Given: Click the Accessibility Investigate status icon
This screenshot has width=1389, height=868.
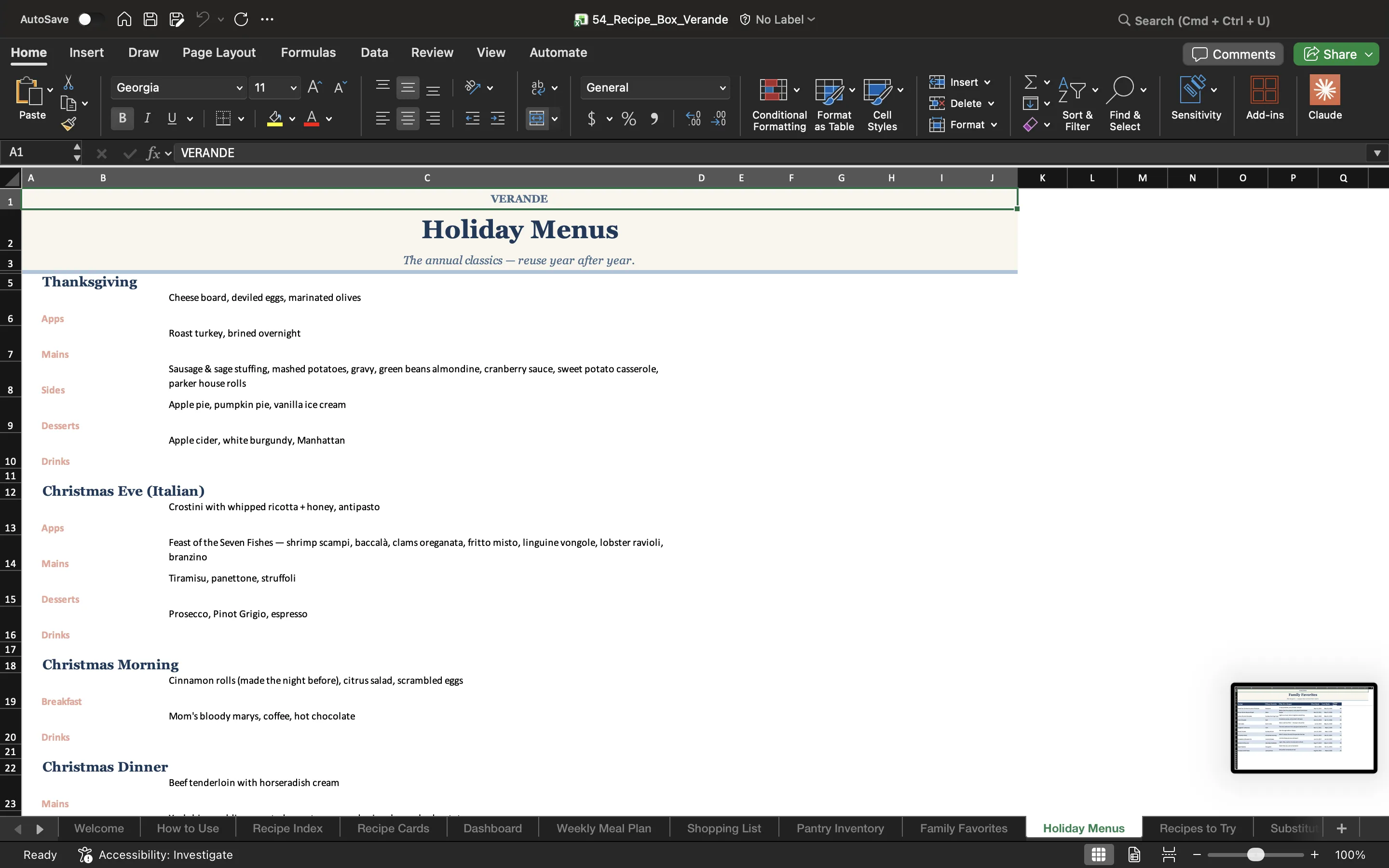Looking at the screenshot, I should tap(85, 855).
